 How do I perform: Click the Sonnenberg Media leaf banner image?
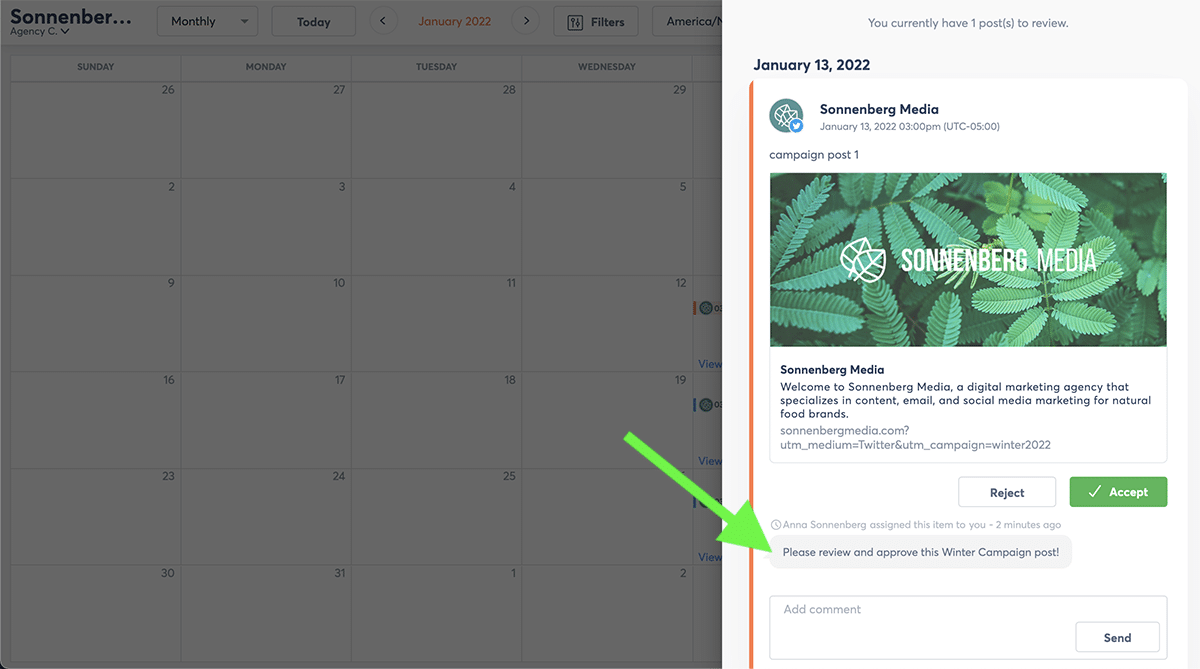(x=968, y=260)
